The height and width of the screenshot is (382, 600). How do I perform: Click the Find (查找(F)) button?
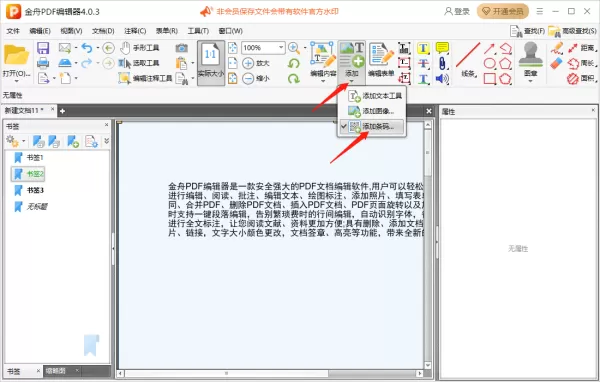[x=527, y=31]
